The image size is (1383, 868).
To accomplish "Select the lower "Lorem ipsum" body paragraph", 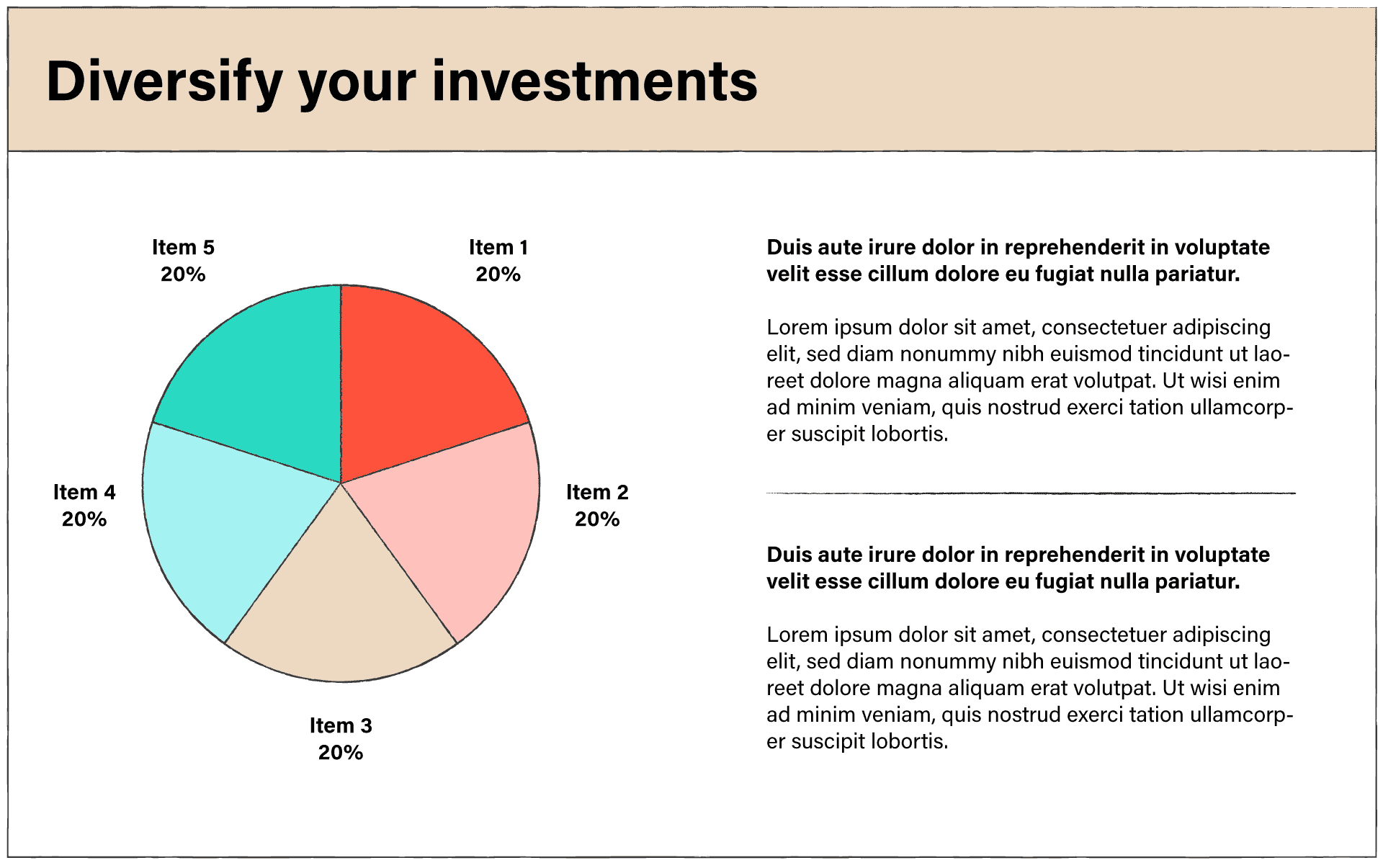I will tap(1029, 688).
